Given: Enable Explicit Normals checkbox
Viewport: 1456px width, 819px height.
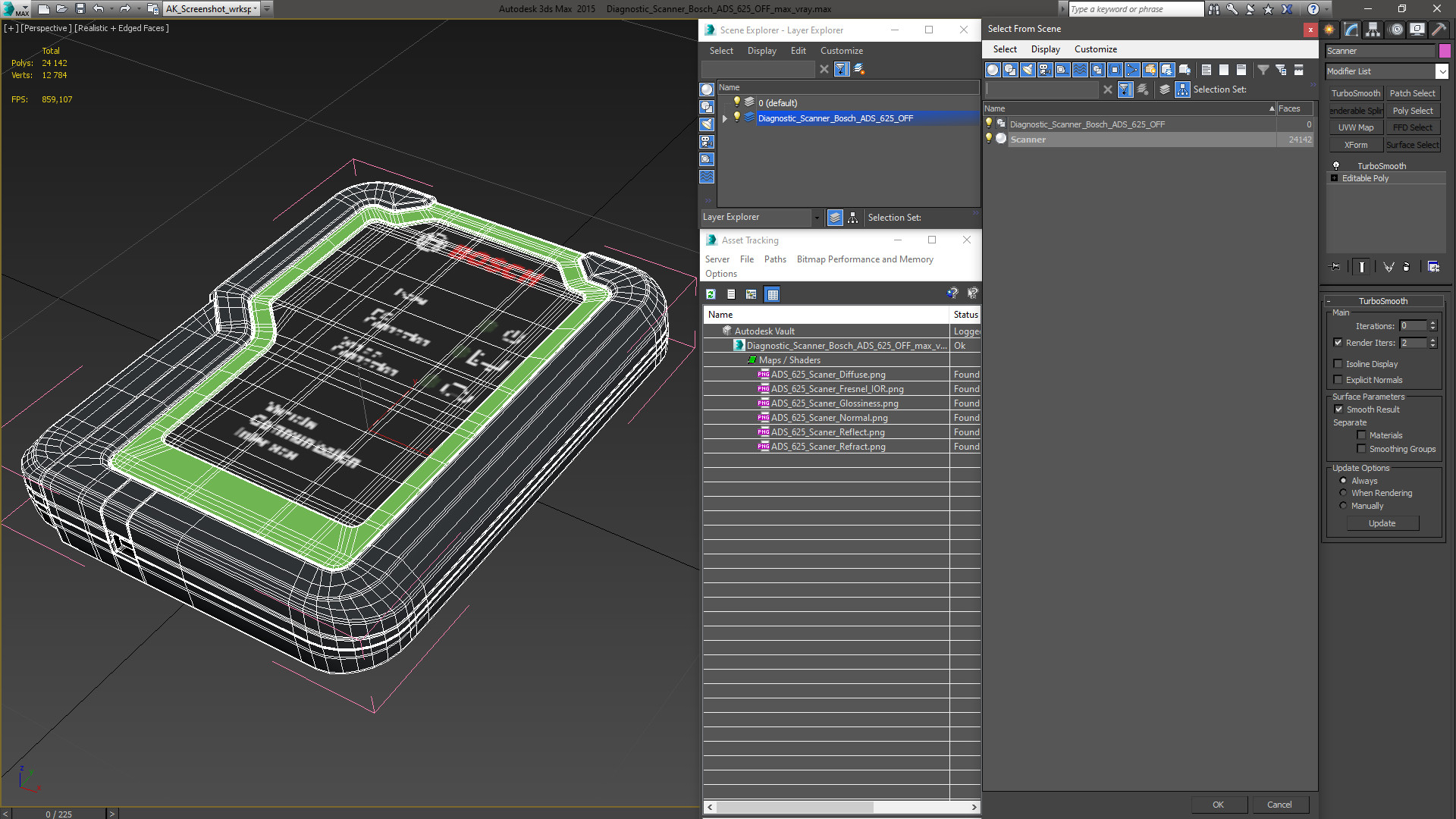Looking at the screenshot, I should click(1338, 380).
